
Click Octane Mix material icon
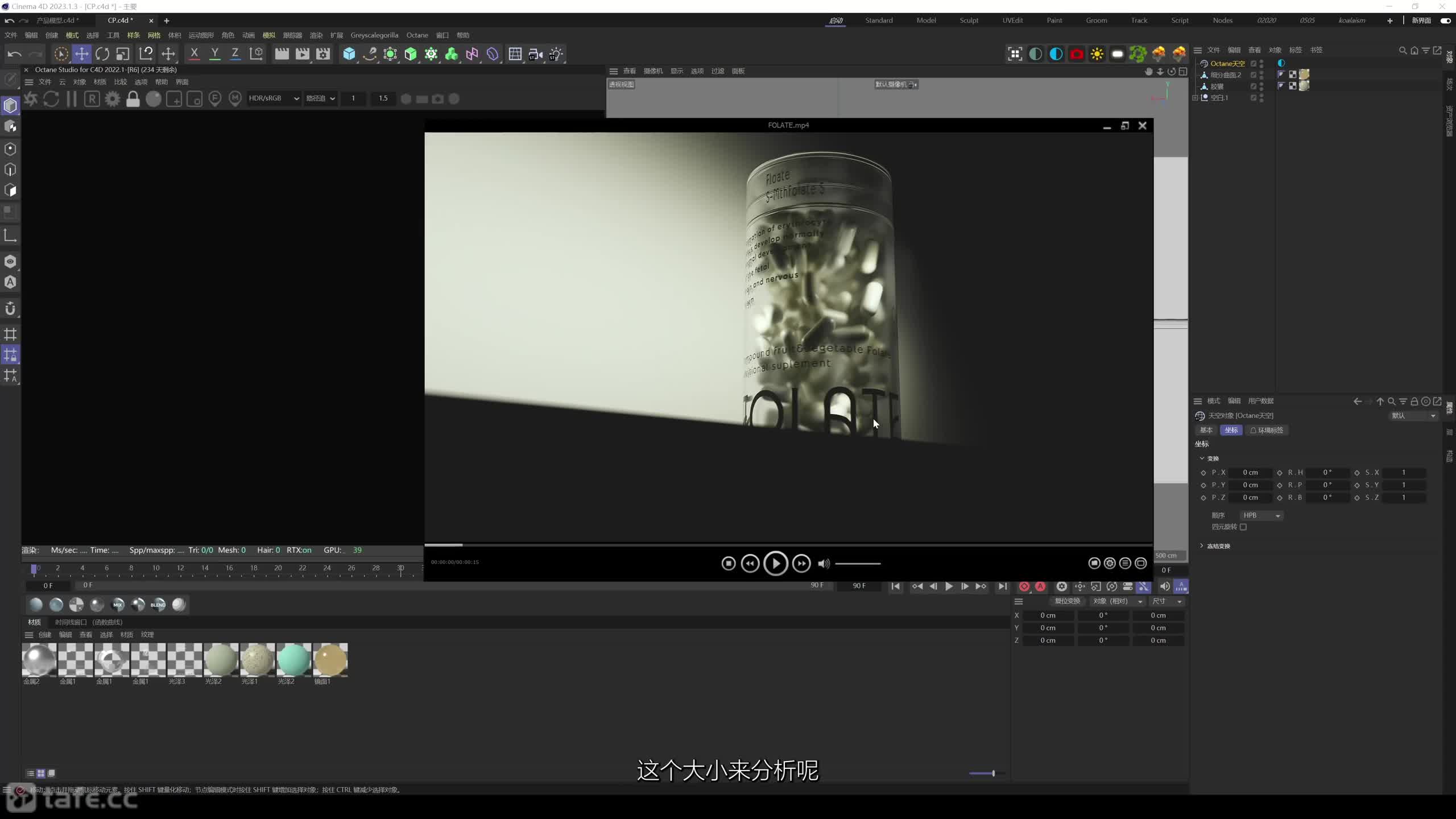pos(118,605)
